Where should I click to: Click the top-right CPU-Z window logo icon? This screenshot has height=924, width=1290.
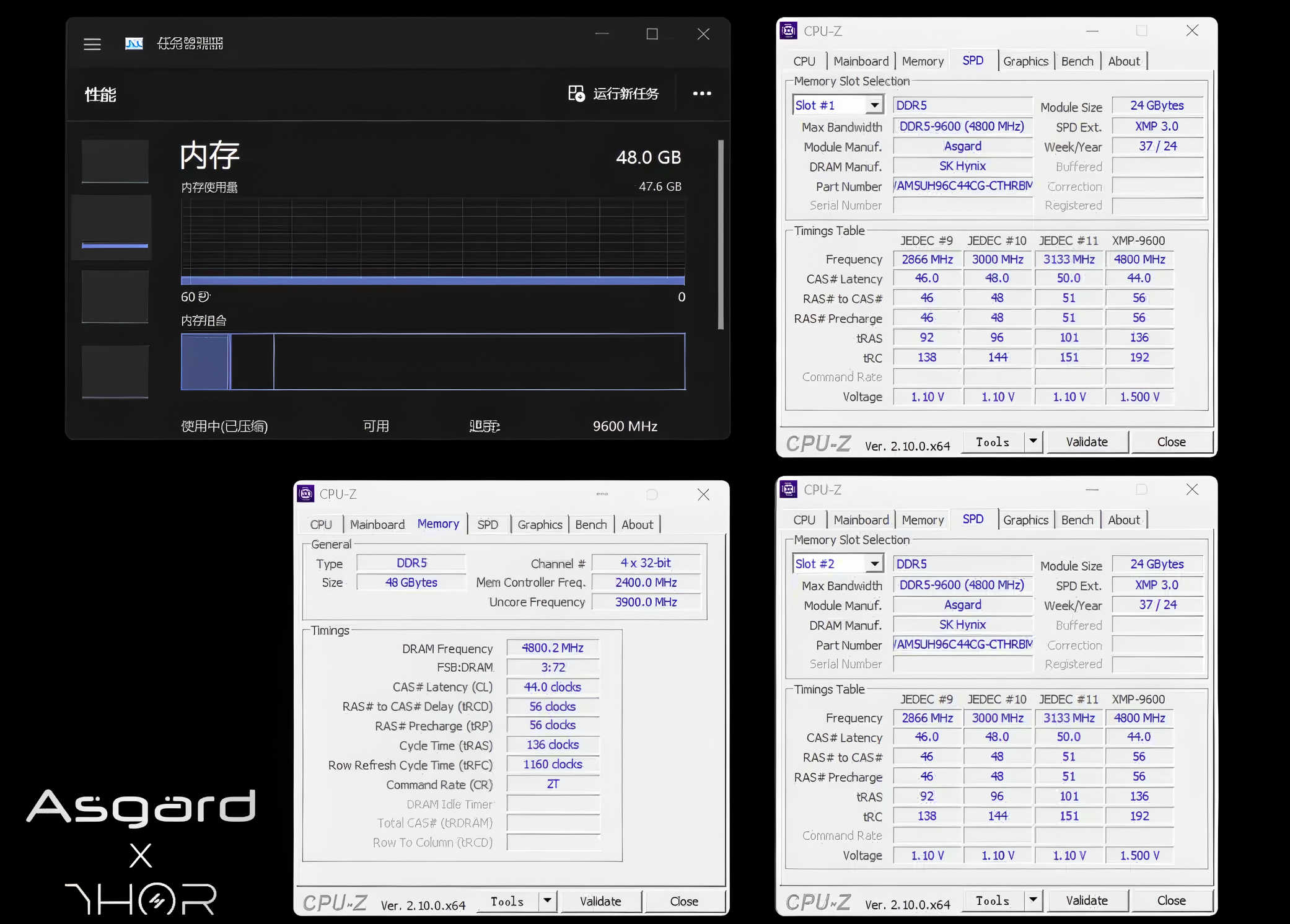789,30
